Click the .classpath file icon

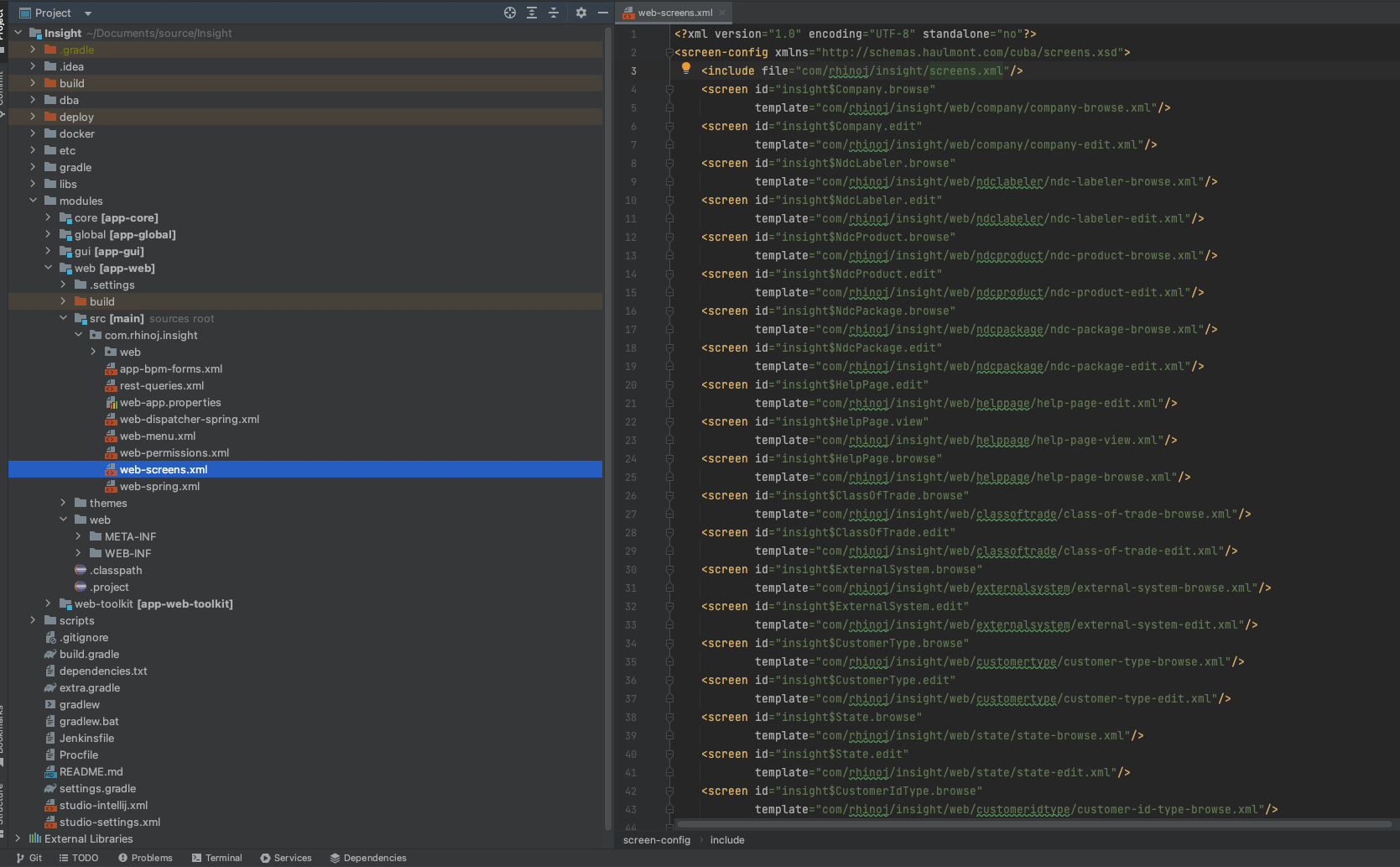click(81, 571)
